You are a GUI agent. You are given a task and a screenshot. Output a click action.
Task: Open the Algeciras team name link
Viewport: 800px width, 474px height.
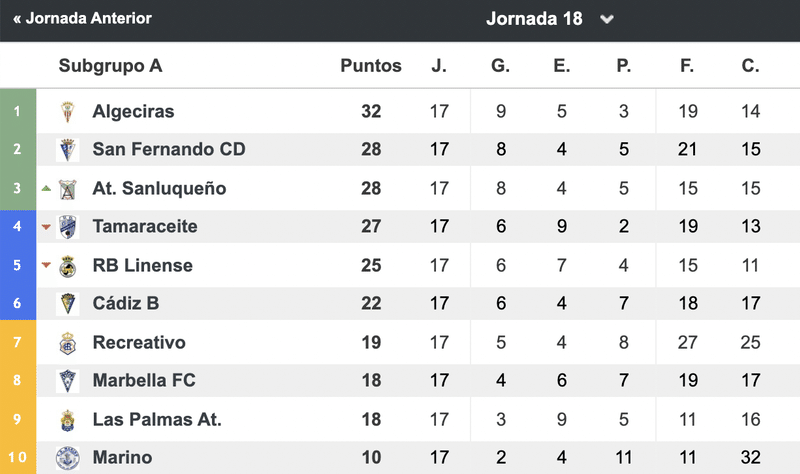pos(133,111)
